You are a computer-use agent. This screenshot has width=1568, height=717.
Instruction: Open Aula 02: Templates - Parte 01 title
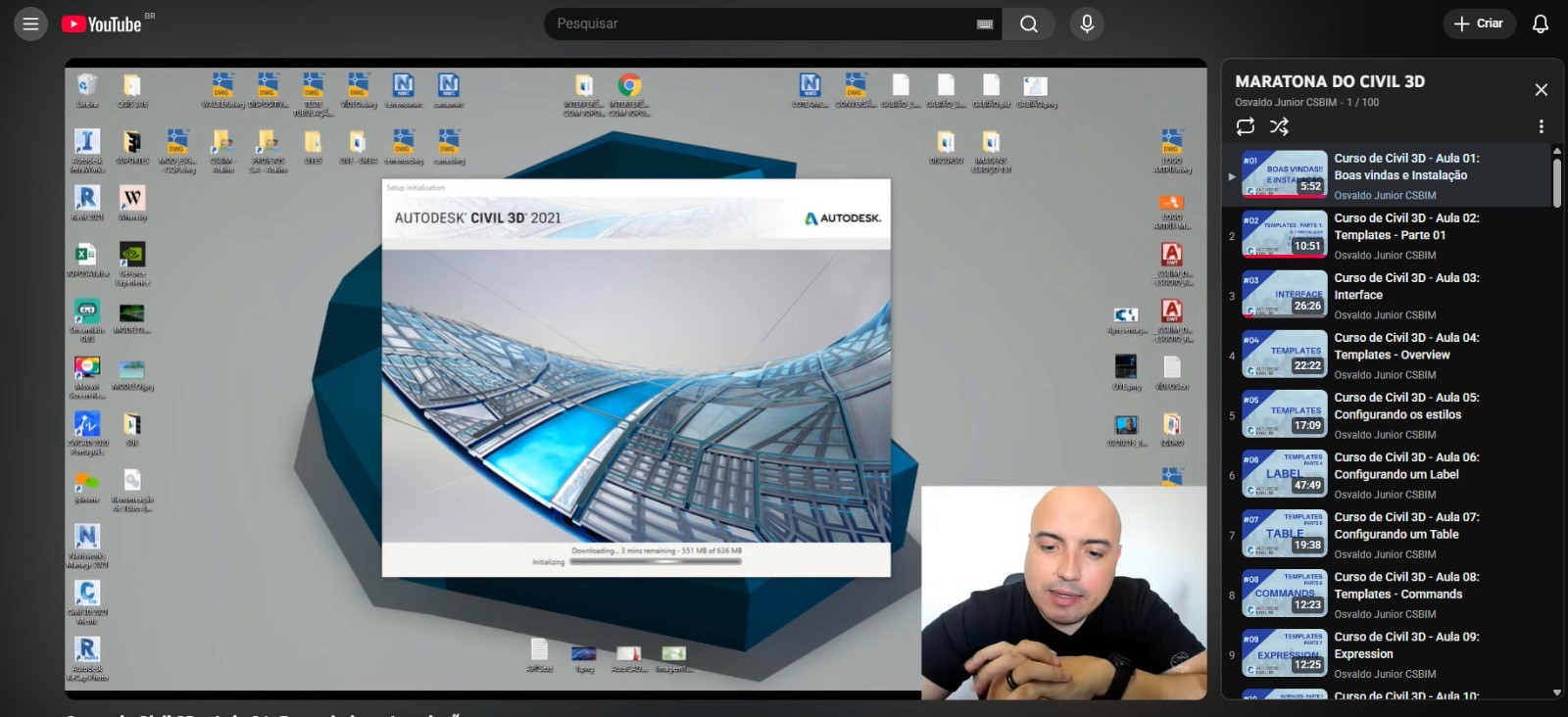[x=1406, y=226]
